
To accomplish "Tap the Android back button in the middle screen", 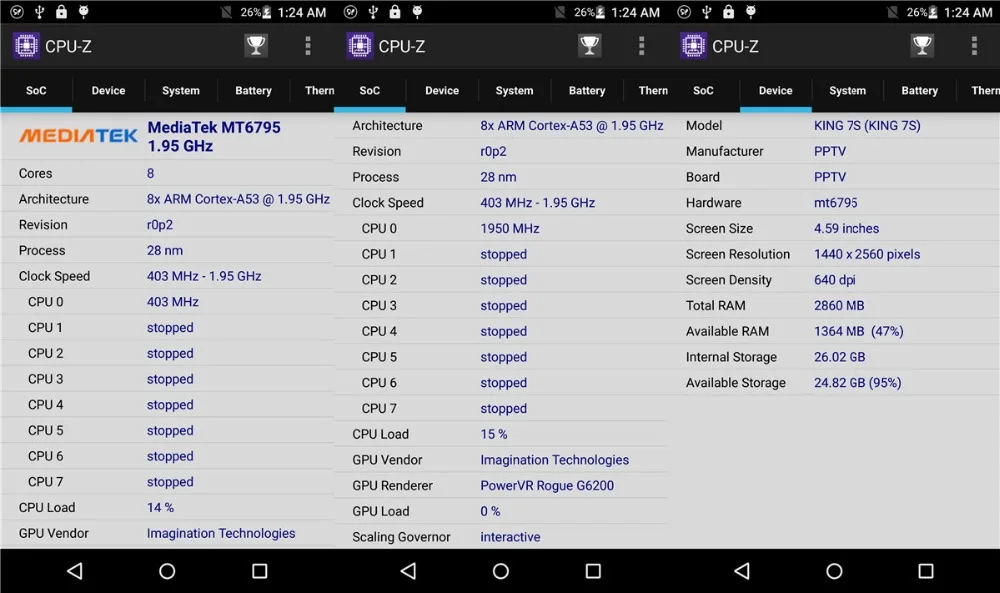I will point(409,571).
